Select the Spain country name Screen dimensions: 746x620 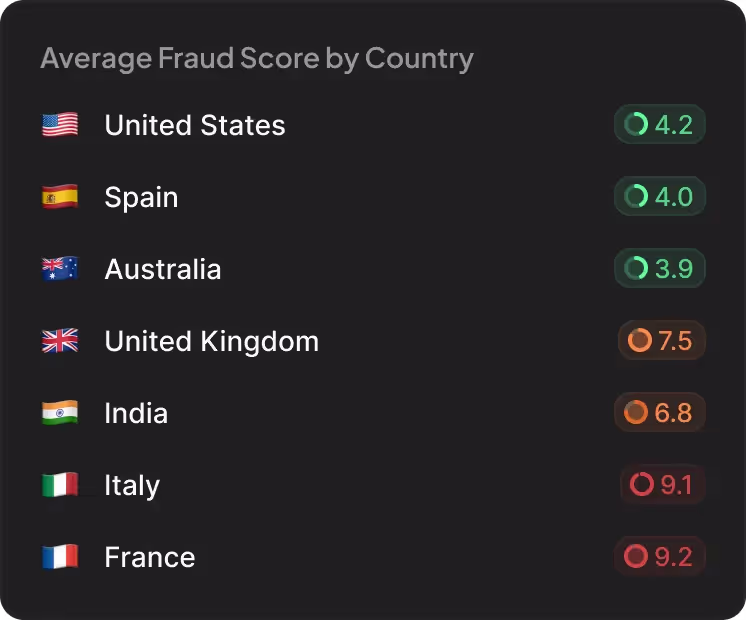[141, 197]
